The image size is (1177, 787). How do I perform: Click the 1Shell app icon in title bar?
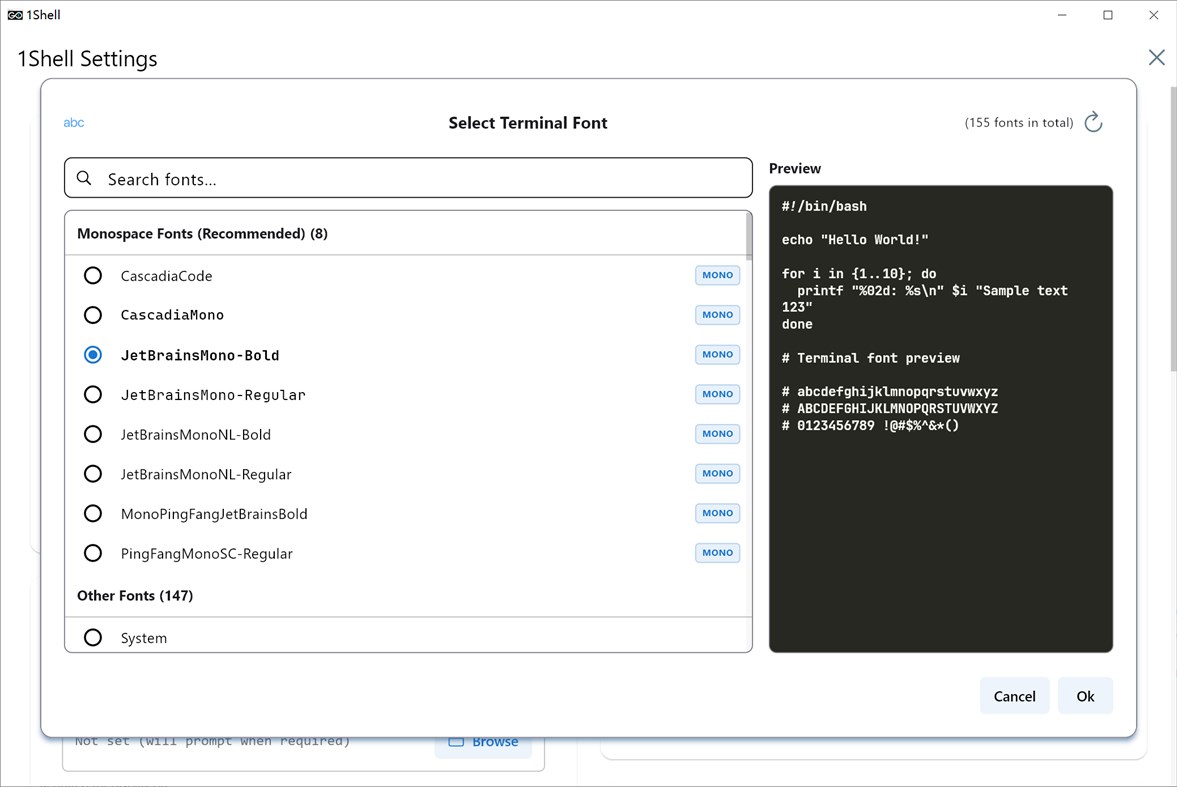pos(14,15)
